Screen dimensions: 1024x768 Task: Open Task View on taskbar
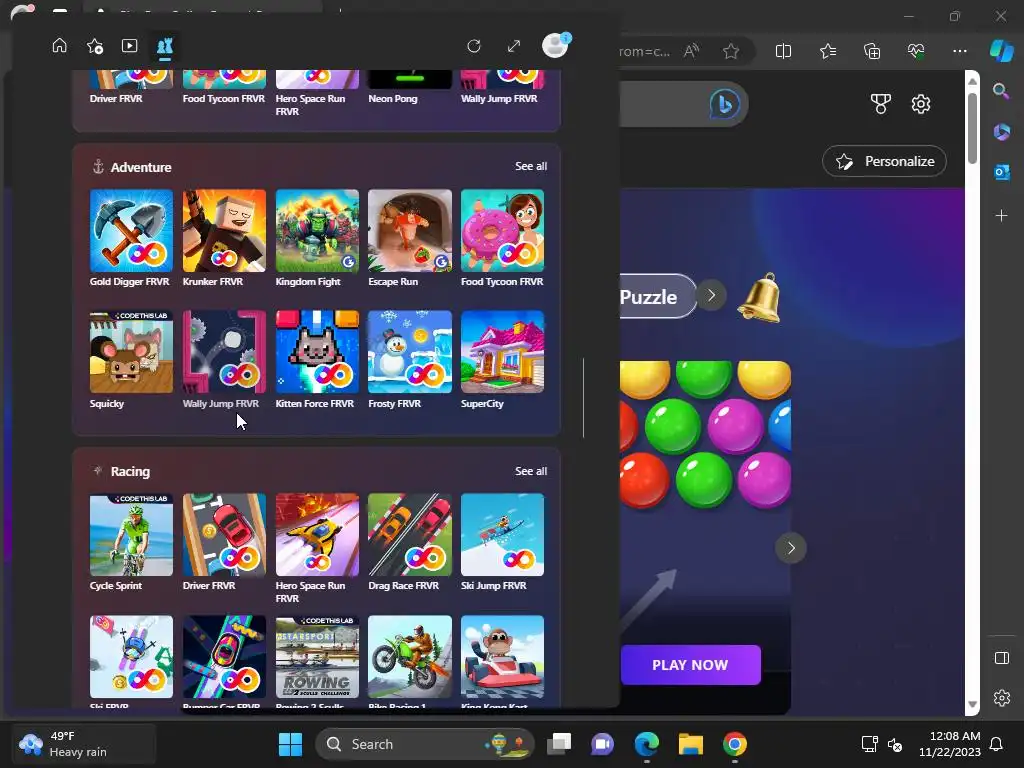tap(559, 744)
